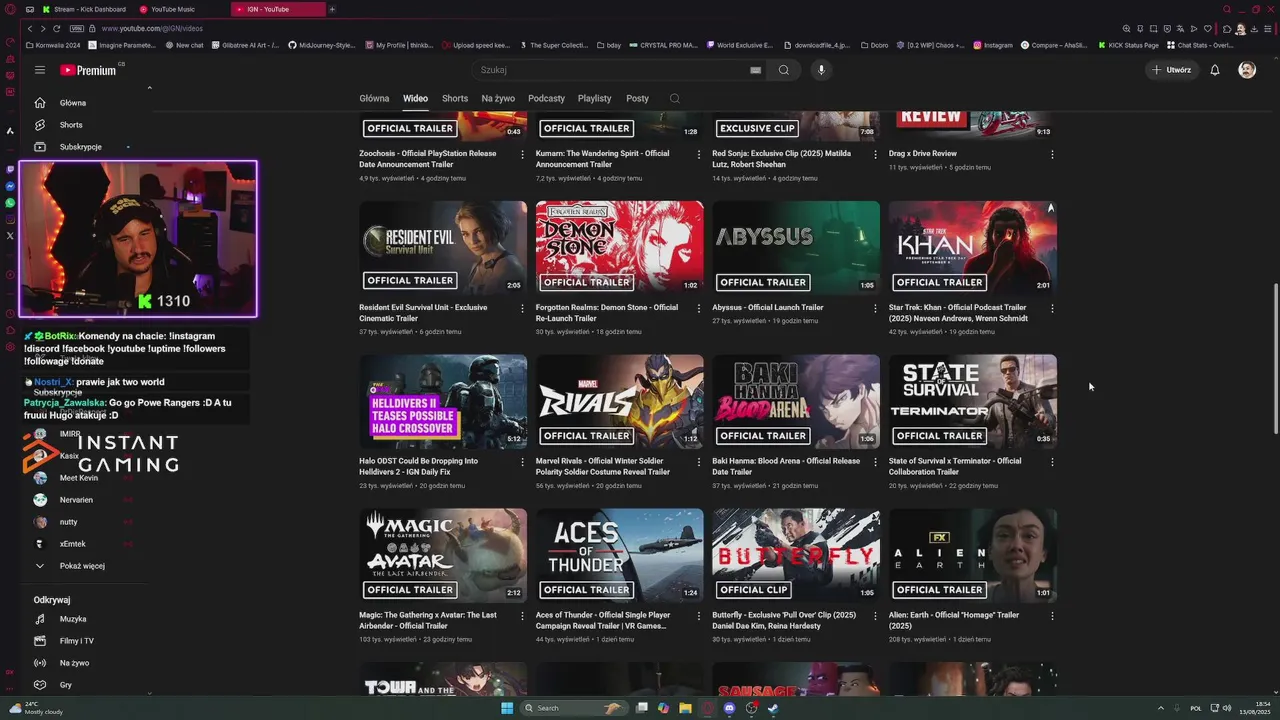The image size is (1280, 720).
Task: Open options menu for Alien: Earth trailer
Action: coord(1052,616)
